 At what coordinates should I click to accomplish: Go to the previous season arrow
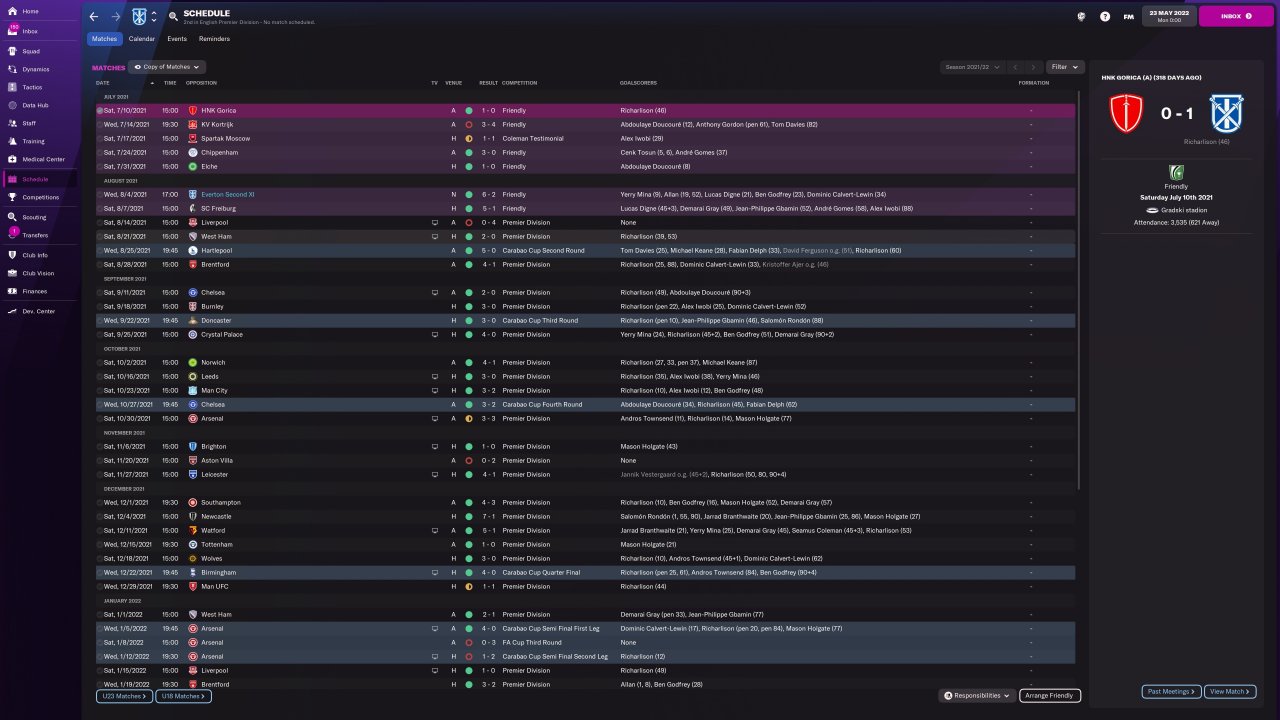(1015, 67)
